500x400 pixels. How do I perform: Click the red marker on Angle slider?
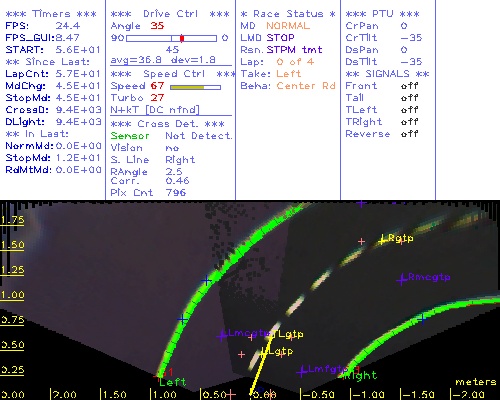click(x=182, y=38)
